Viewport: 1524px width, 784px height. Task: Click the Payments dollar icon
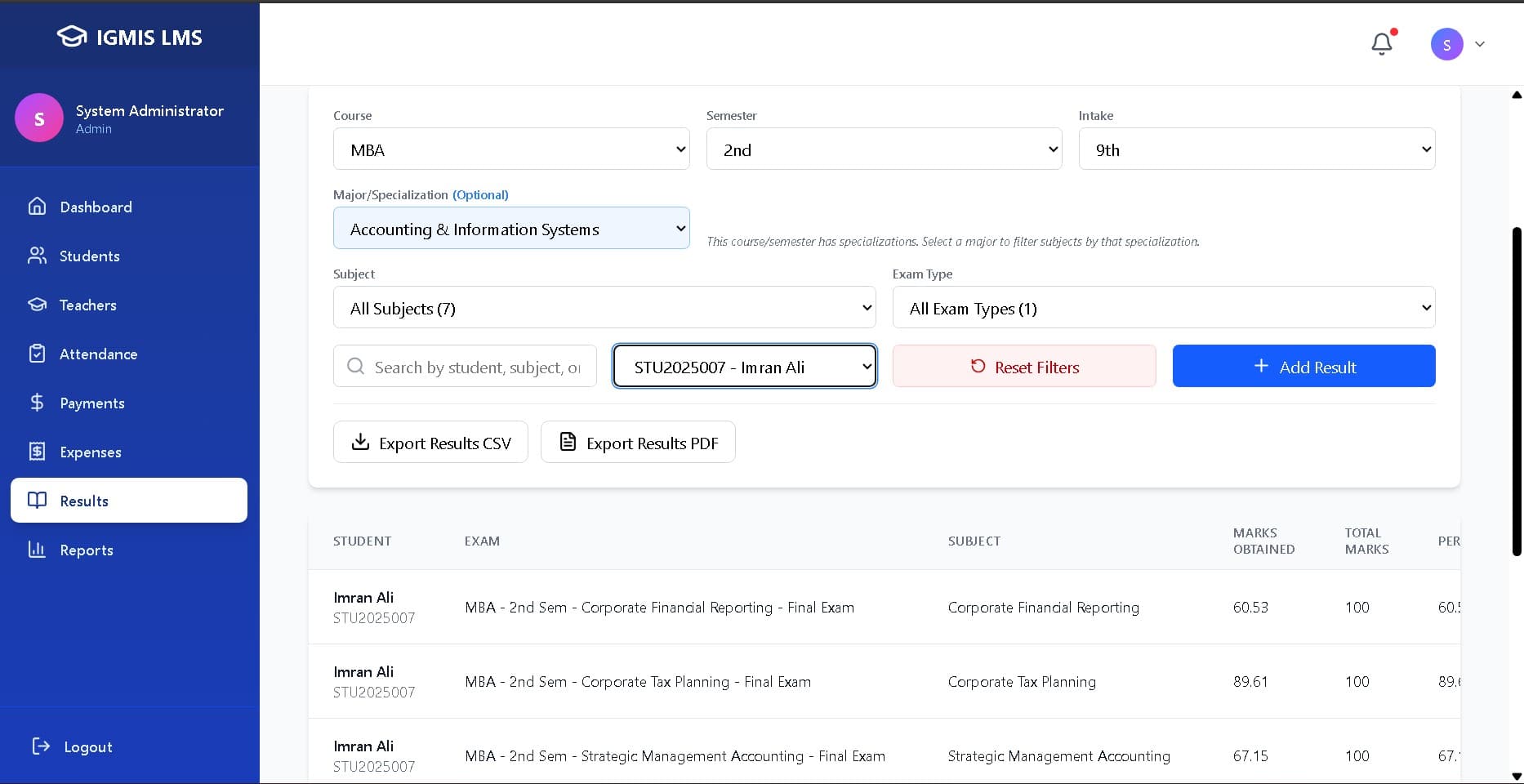[x=37, y=403]
